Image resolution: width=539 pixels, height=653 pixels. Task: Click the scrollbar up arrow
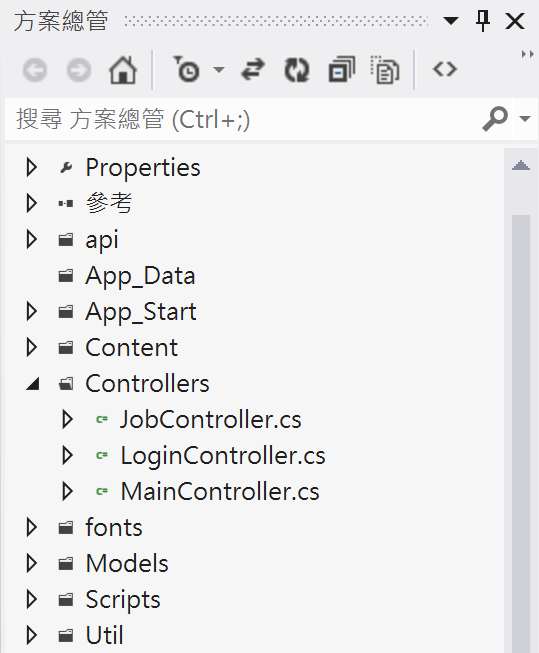521,165
